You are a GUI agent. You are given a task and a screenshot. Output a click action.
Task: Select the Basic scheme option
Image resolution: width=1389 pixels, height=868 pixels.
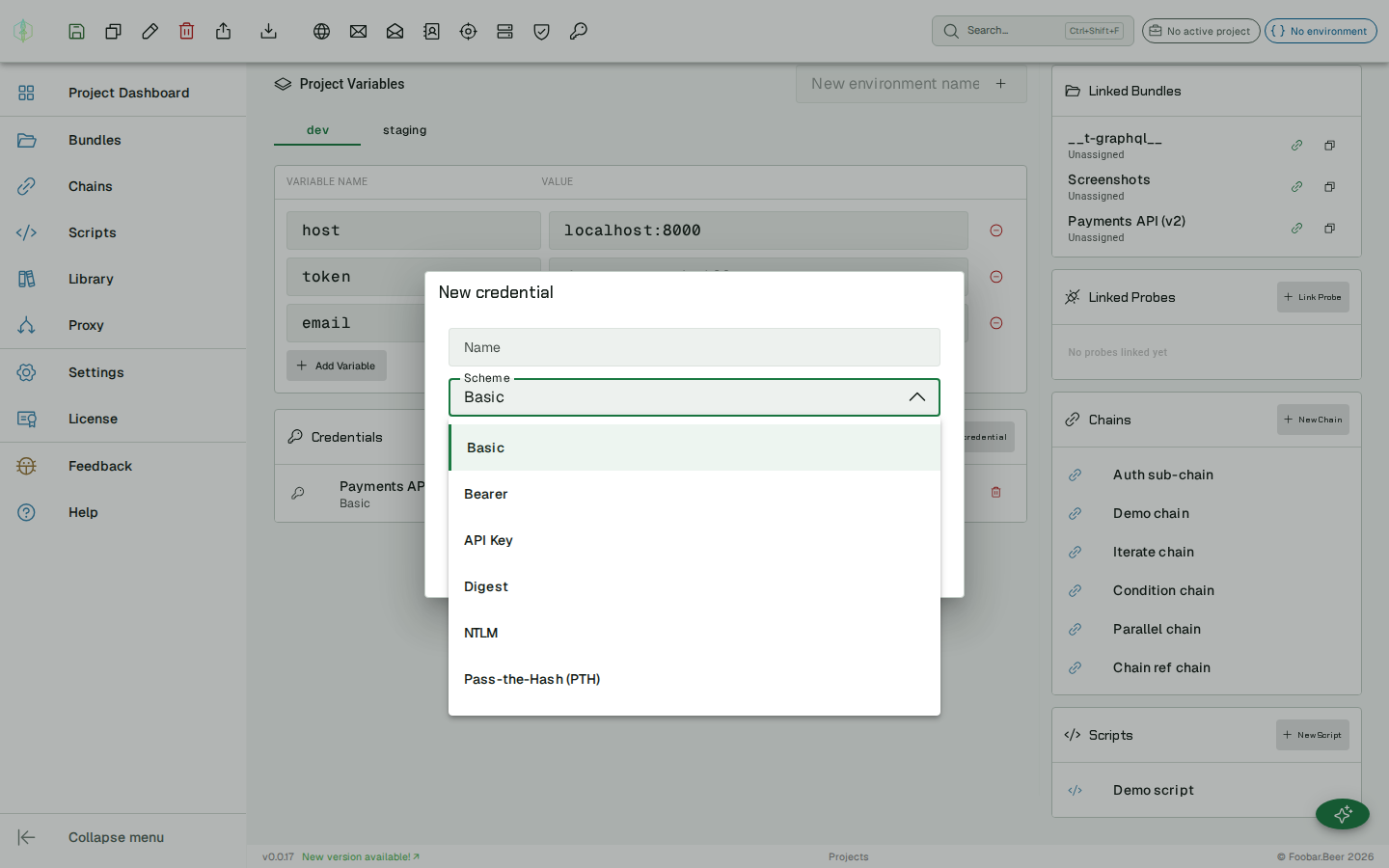(x=694, y=448)
